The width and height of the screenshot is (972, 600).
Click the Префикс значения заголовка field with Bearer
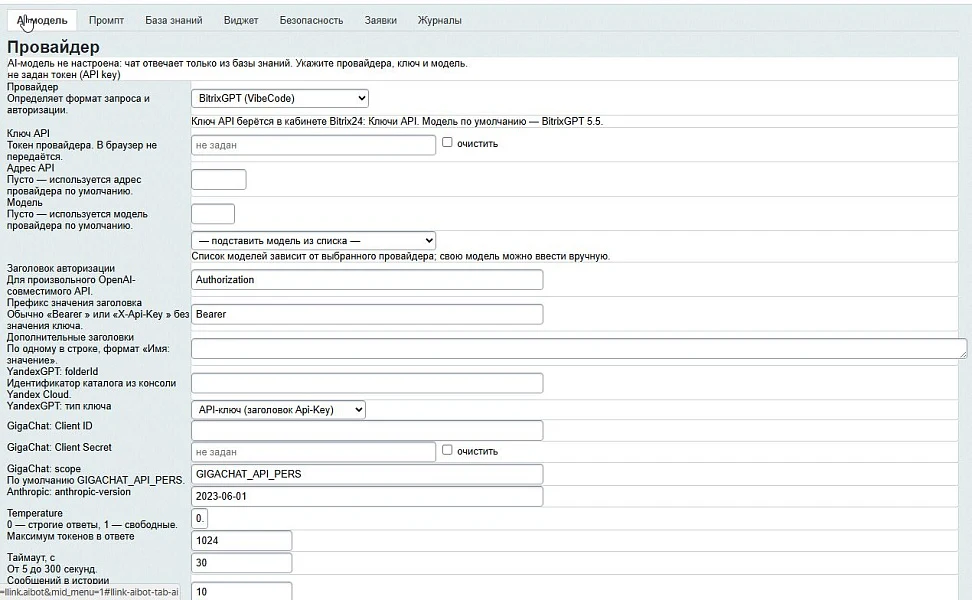(367, 314)
